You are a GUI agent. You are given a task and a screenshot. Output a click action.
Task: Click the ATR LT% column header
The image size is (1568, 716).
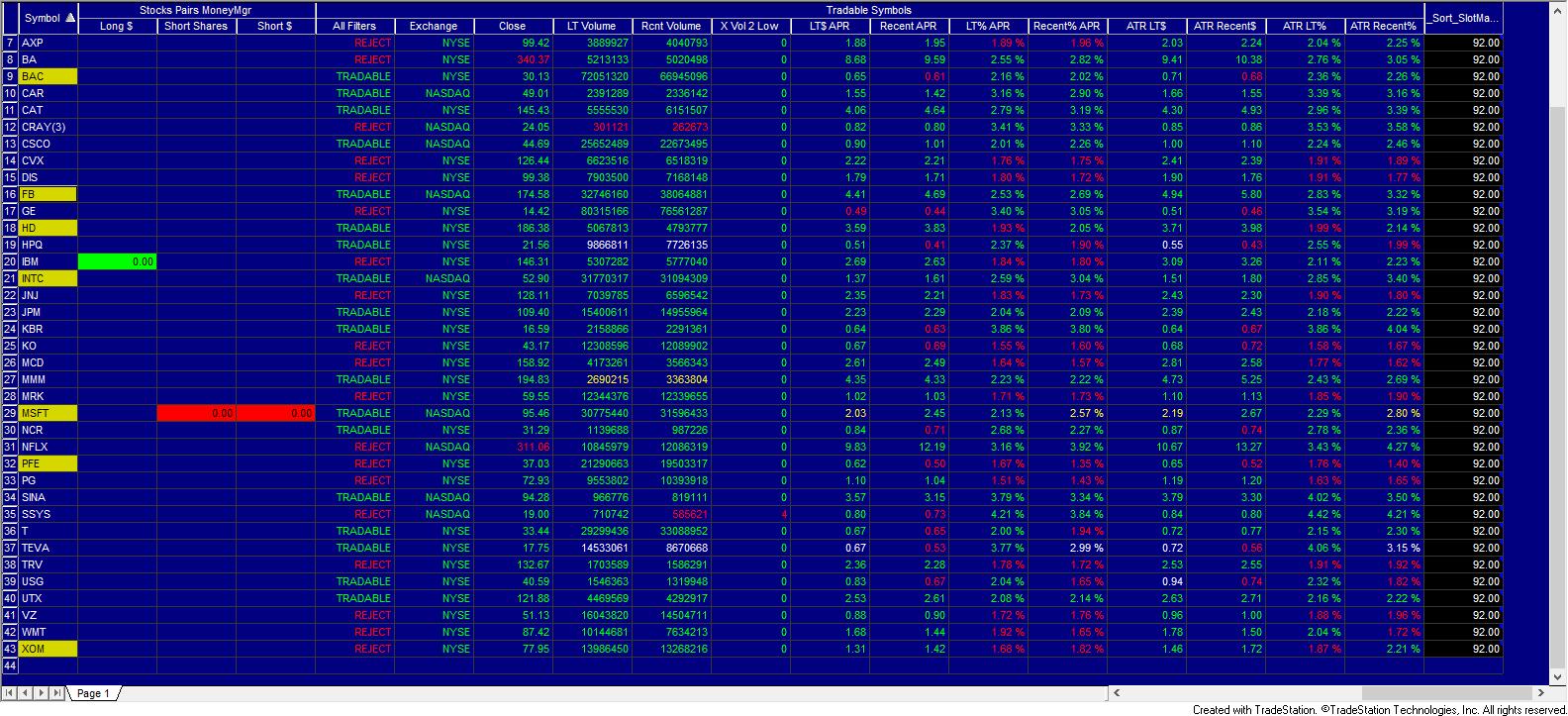pyautogui.click(x=1305, y=26)
